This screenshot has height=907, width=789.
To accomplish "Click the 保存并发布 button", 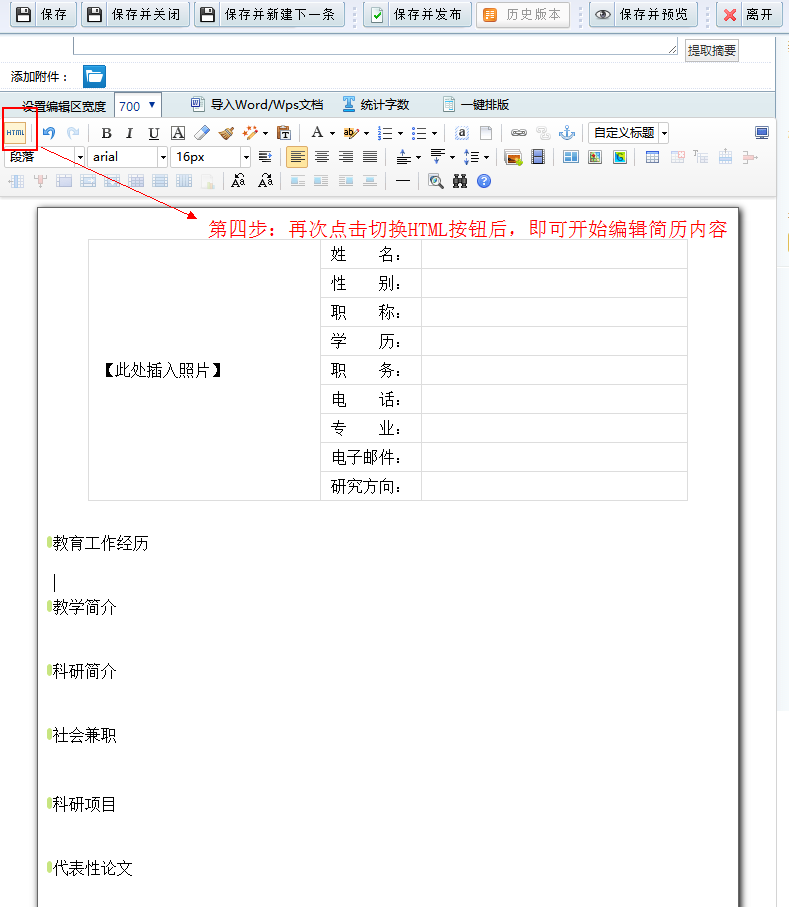I will (417, 15).
